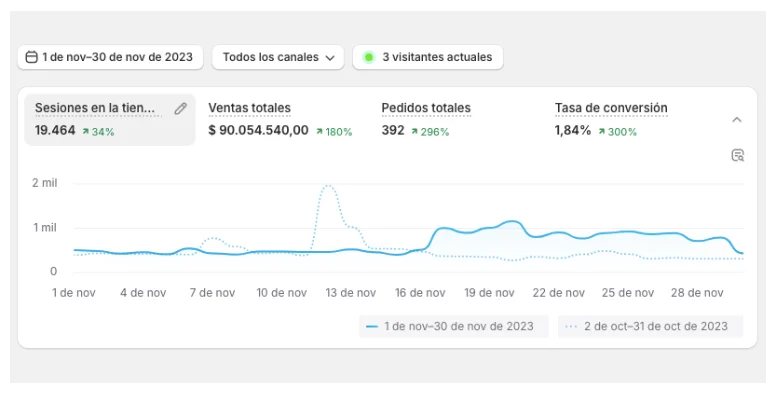Click the $ 90.054.540,00 sales value
The height and width of the screenshot is (394, 776).
(258, 131)
